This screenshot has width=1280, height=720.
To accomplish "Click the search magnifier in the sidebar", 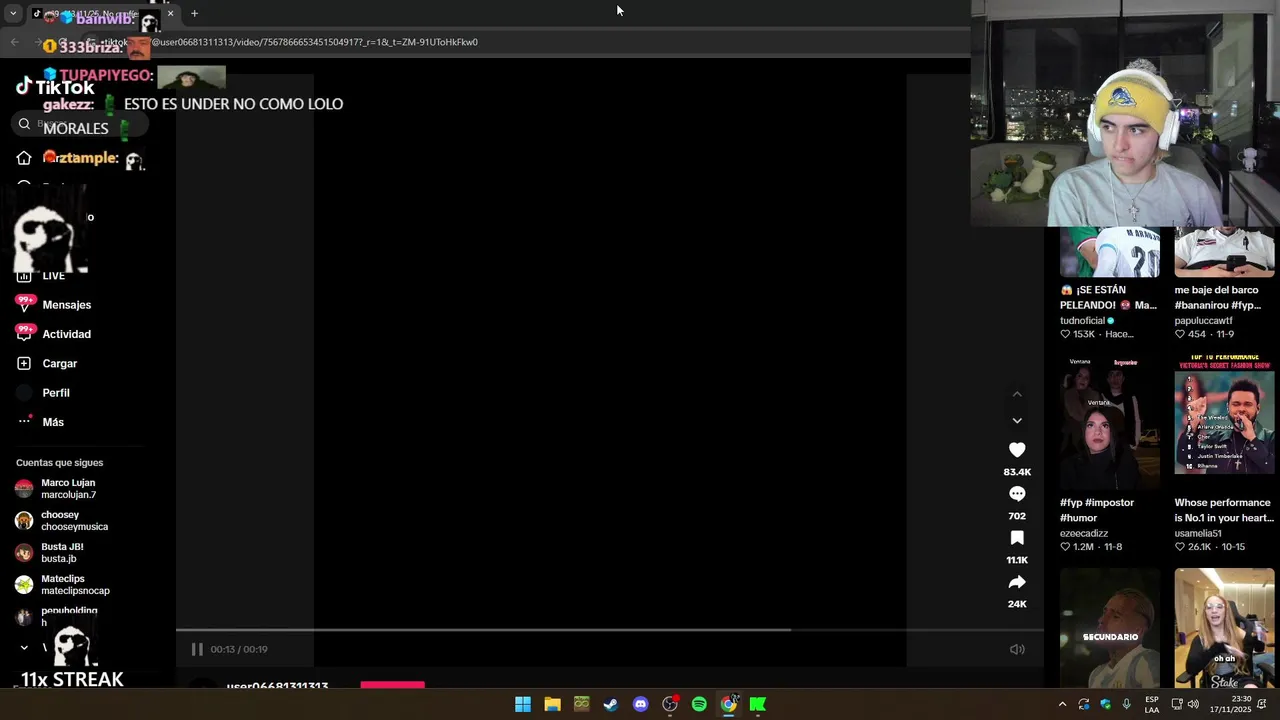I will [x=24, y=124].
